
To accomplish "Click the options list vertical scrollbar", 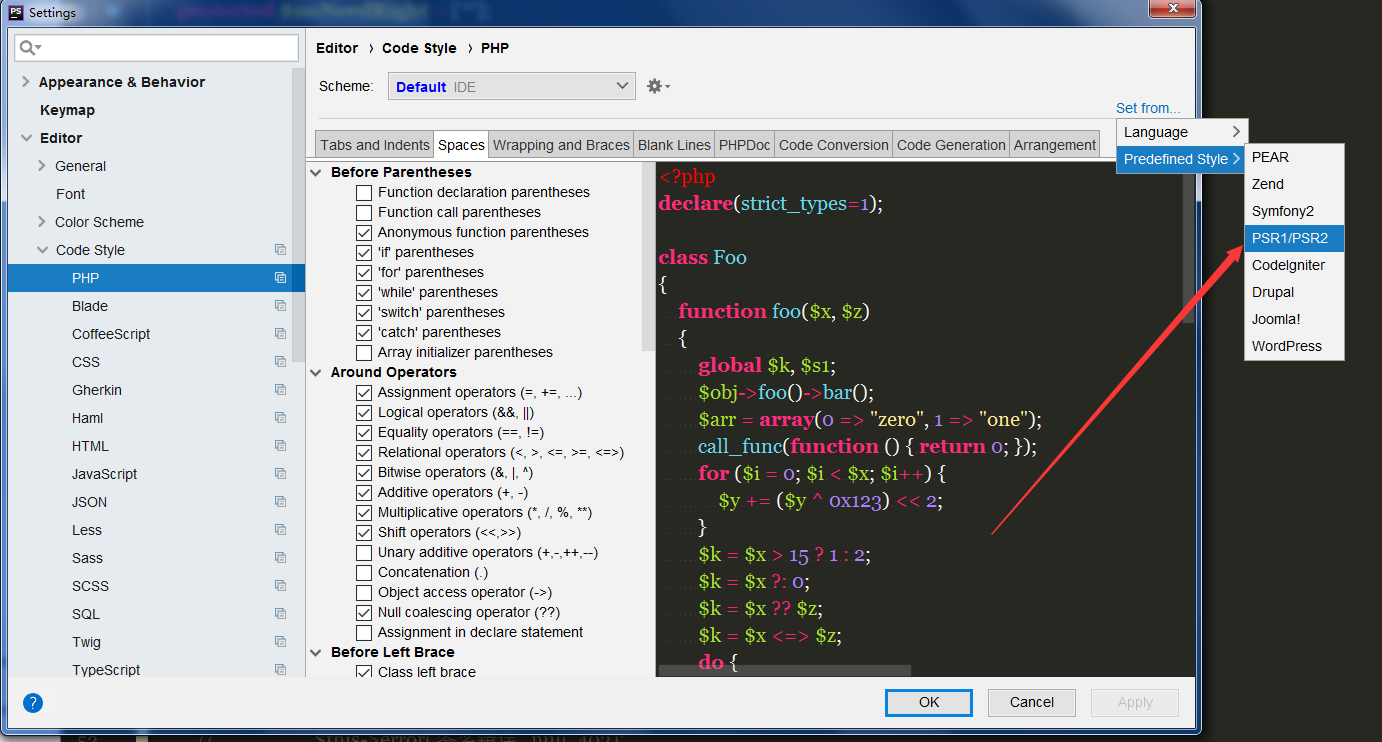I will coord(648,257).
